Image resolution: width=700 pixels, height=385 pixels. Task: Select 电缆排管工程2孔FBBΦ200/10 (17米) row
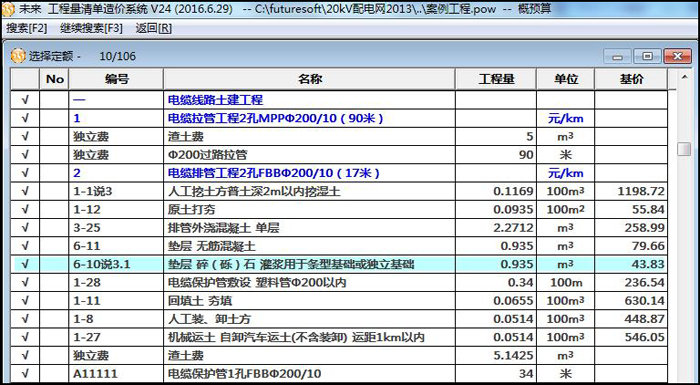[339, 173]
